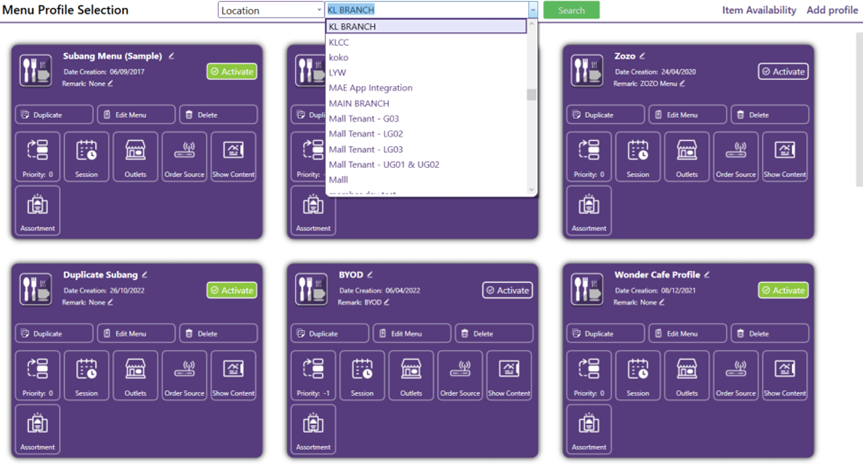Viewport: 863px width, 464px height.
Task: Open Order Source in Duplicate Subang card
Action: tap(184, 375)
